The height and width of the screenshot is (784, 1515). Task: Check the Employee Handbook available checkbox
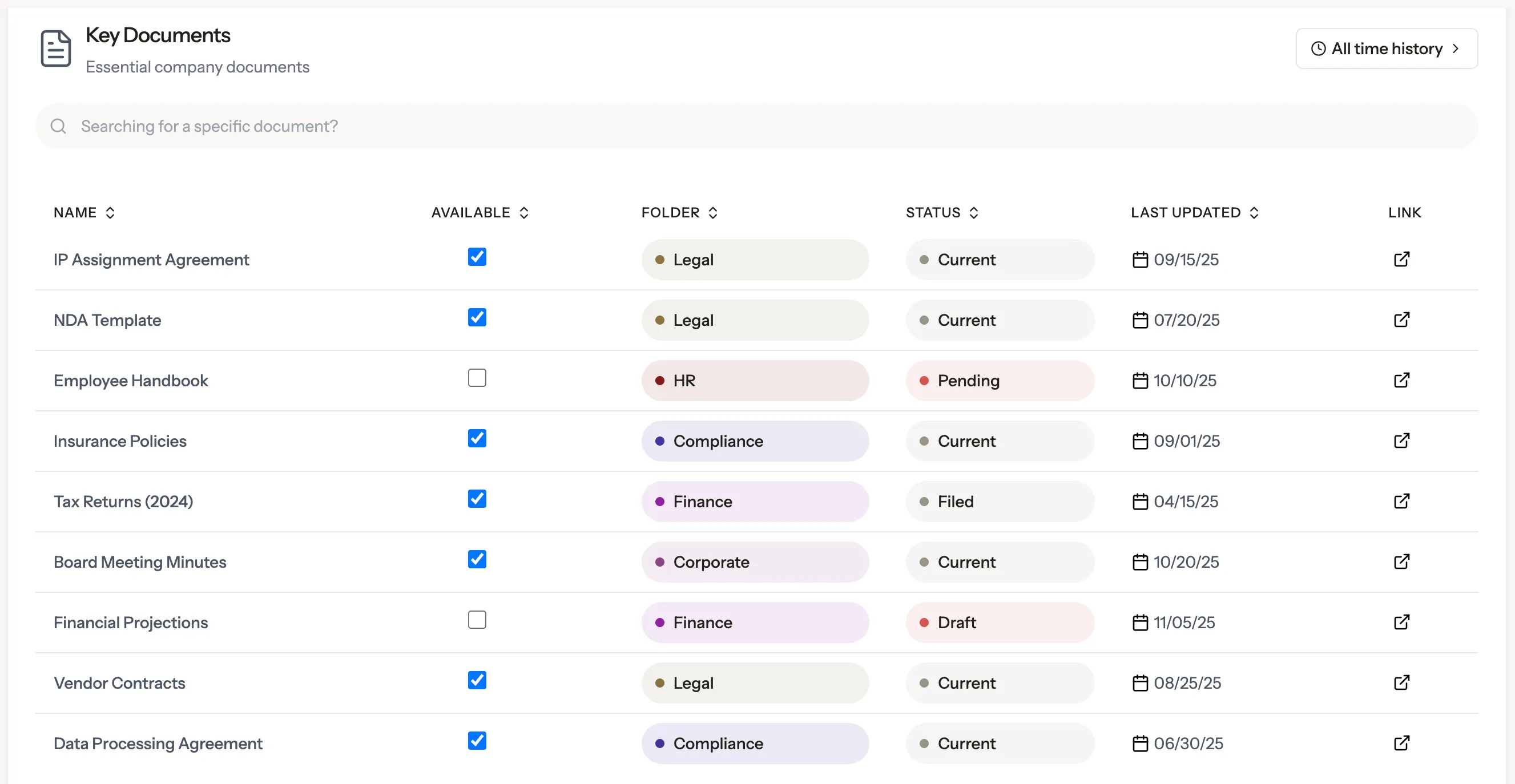tap(477, 378)
